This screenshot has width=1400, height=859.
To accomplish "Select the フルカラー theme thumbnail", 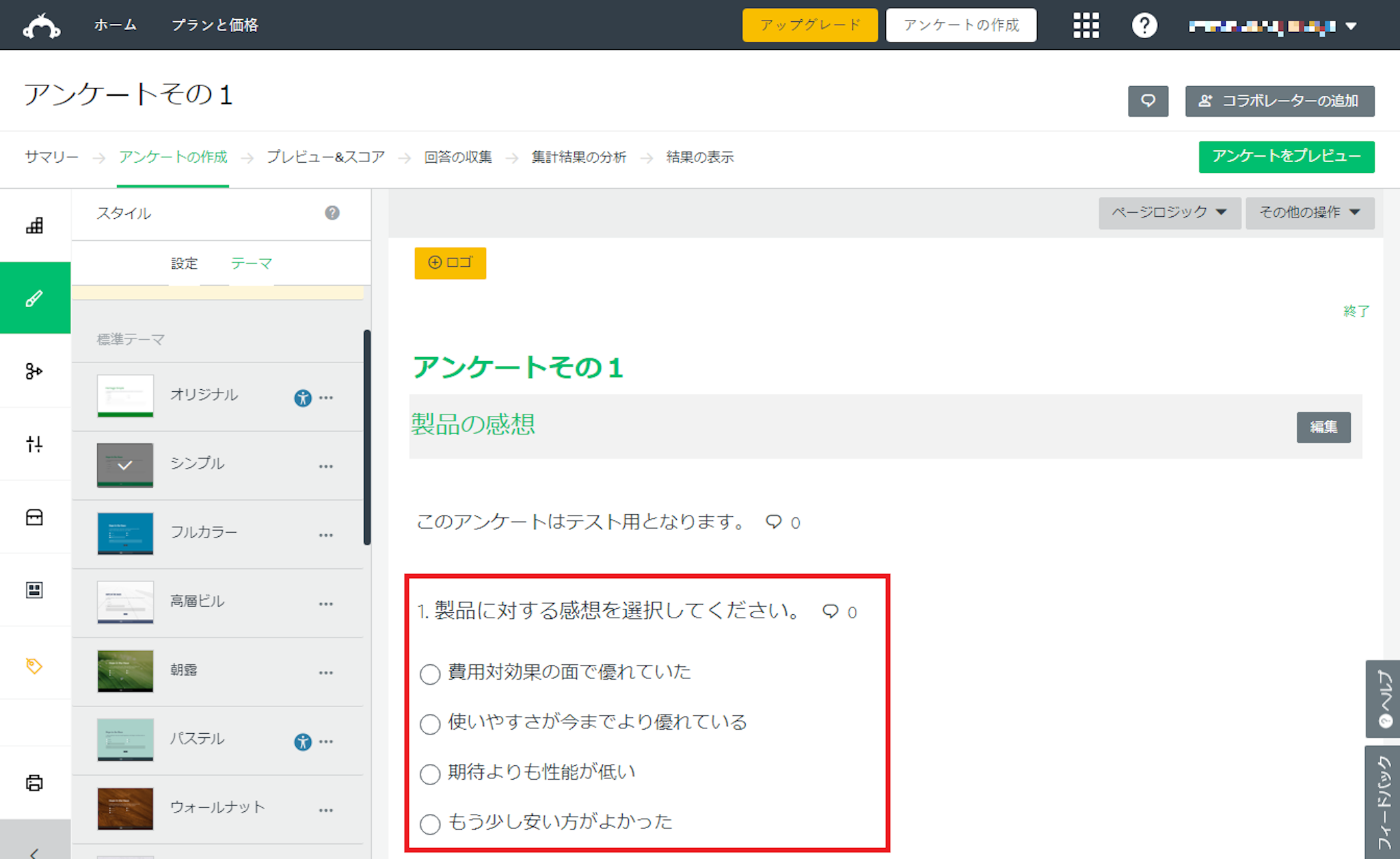I will click(125, 533).
